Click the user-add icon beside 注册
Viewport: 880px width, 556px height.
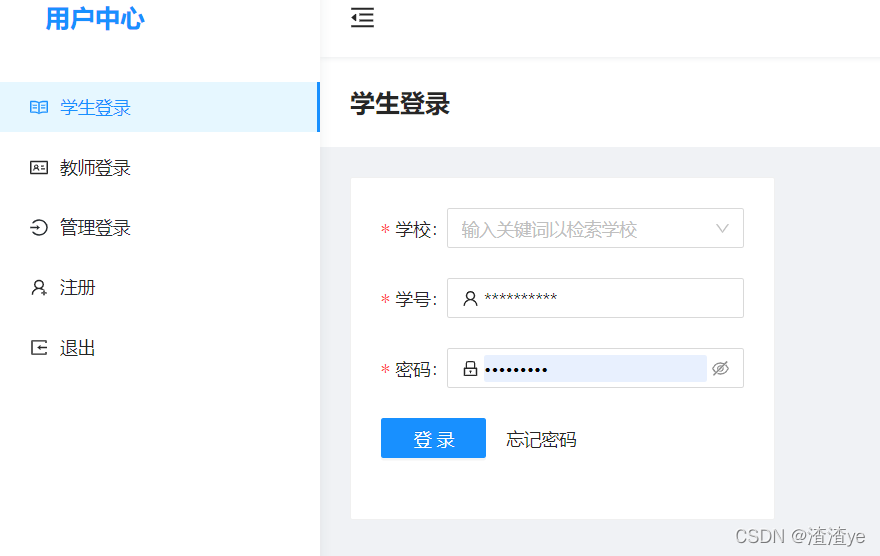pos(39,288)
